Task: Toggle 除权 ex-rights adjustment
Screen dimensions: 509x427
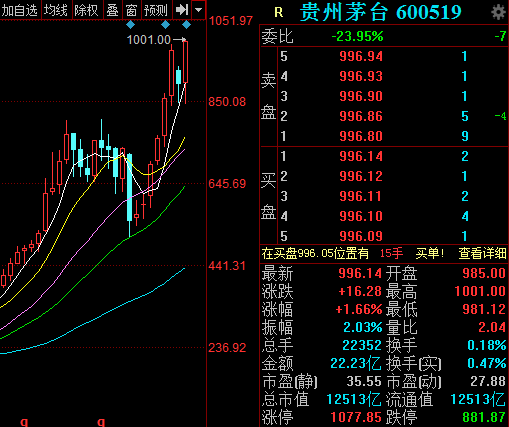Action: tap(86, 10)
